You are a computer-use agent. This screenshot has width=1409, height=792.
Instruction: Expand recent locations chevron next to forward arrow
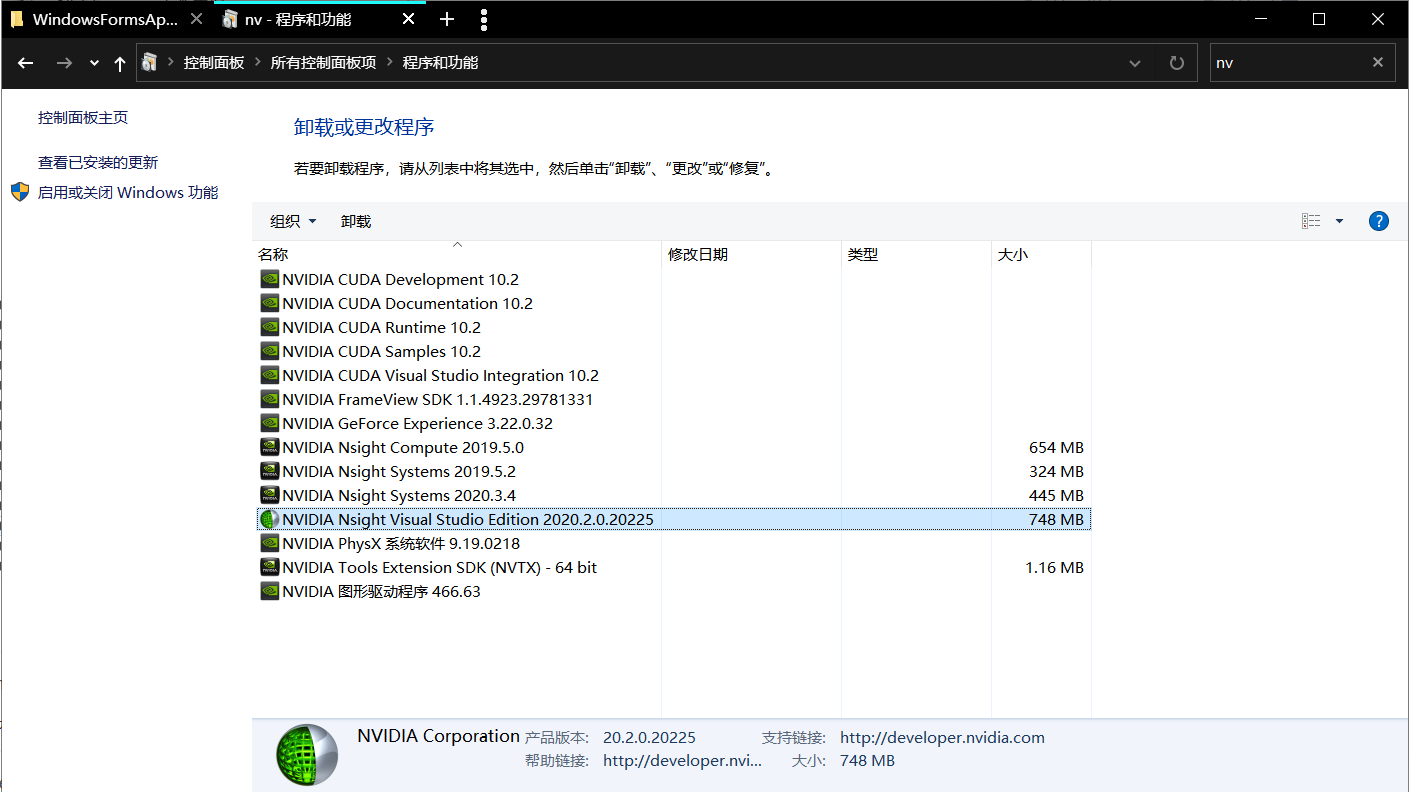coord(93,62)
